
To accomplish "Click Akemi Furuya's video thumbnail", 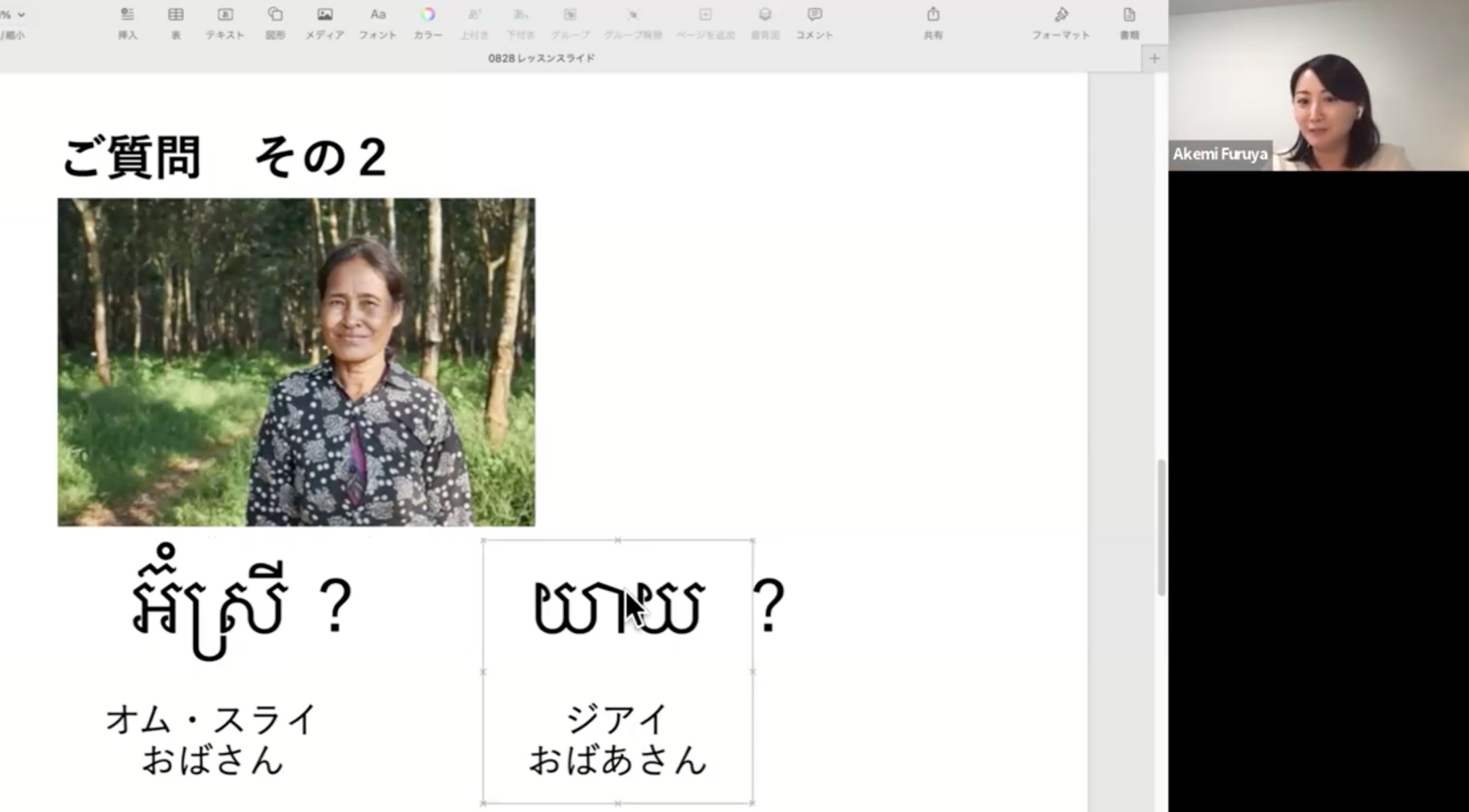I will coord(1318,86).
